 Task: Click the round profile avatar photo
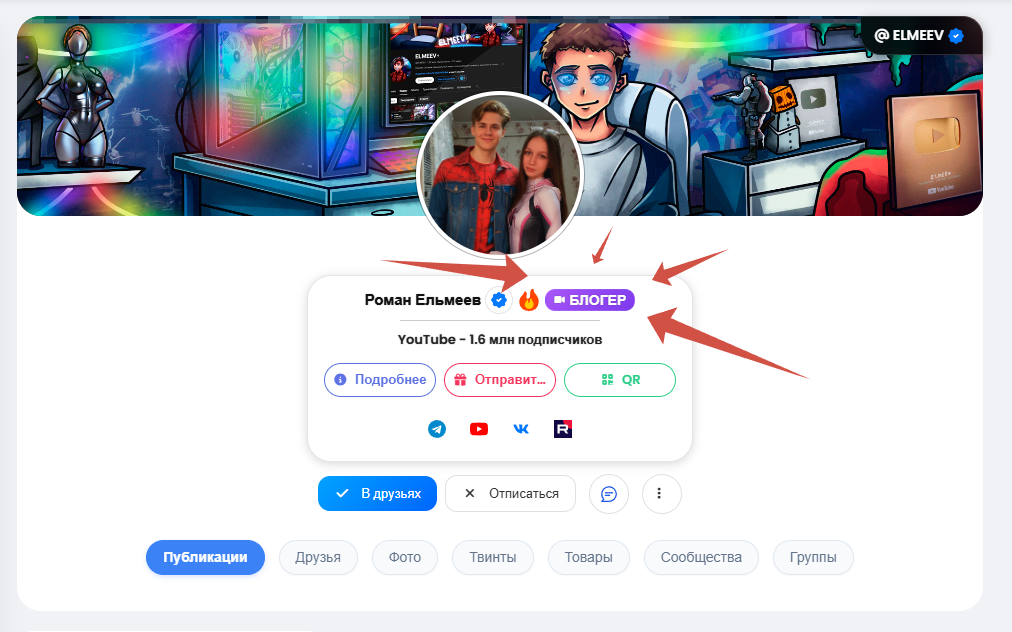click(499, 176)
